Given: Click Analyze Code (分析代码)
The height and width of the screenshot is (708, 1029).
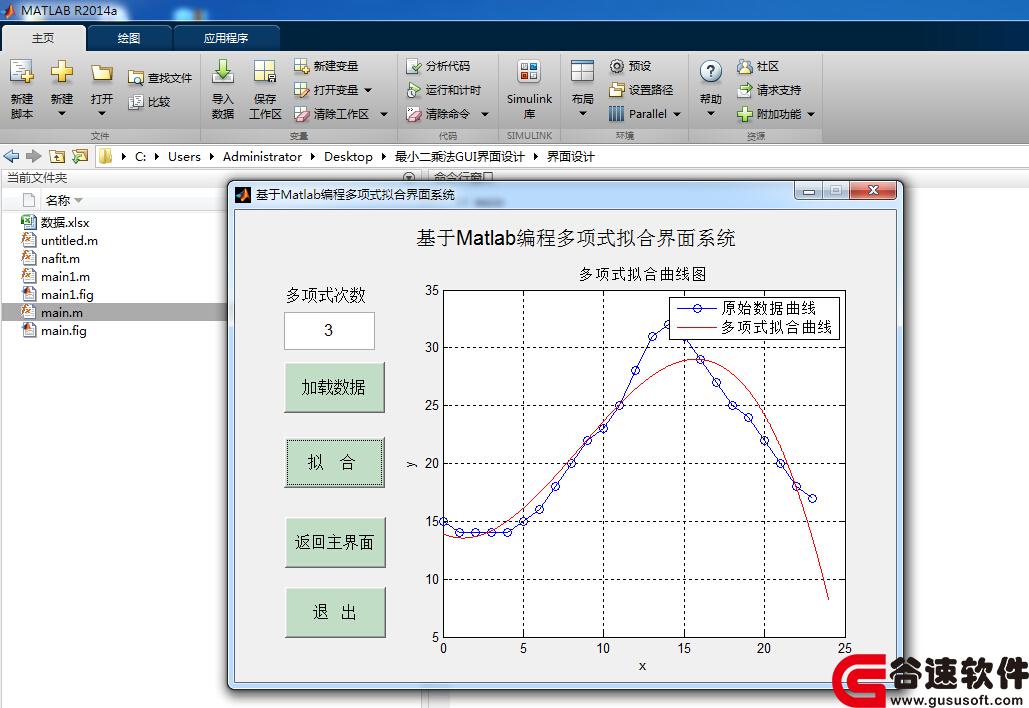Looking at the screenshot, I should coord(438,66).
